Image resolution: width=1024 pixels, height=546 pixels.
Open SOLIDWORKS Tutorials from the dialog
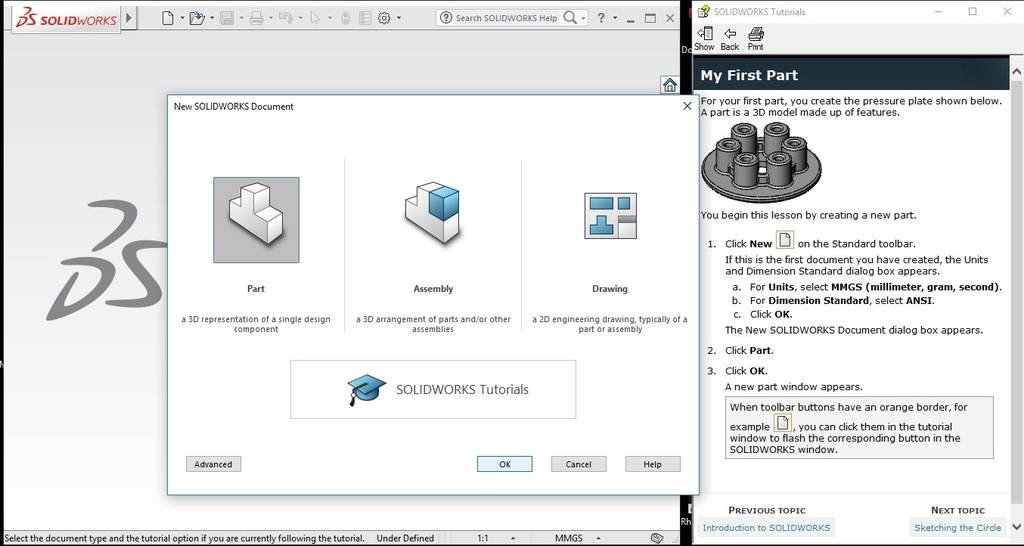tap(433, 389)
